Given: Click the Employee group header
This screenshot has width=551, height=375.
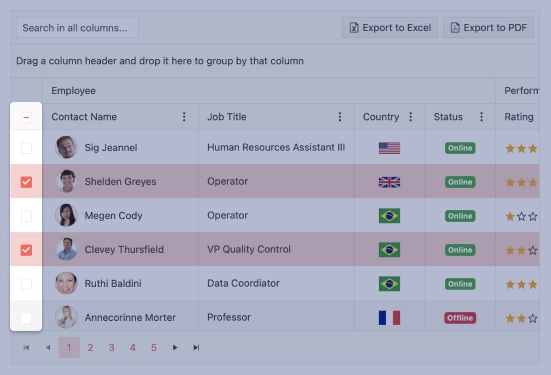Looking at the screenshot, I should point(73,91).
